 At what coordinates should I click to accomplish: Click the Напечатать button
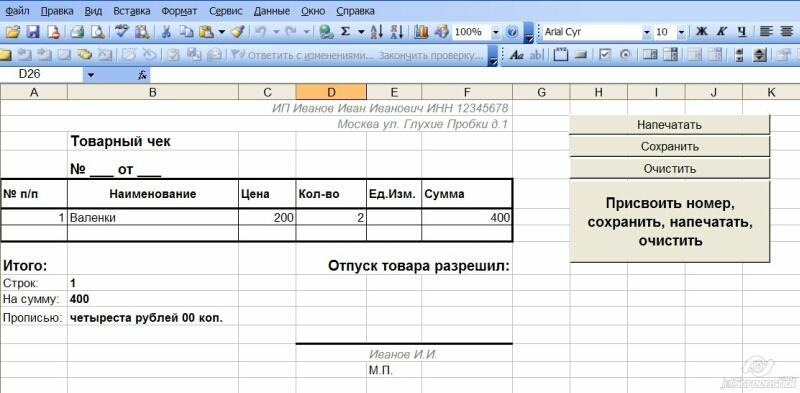669,125
